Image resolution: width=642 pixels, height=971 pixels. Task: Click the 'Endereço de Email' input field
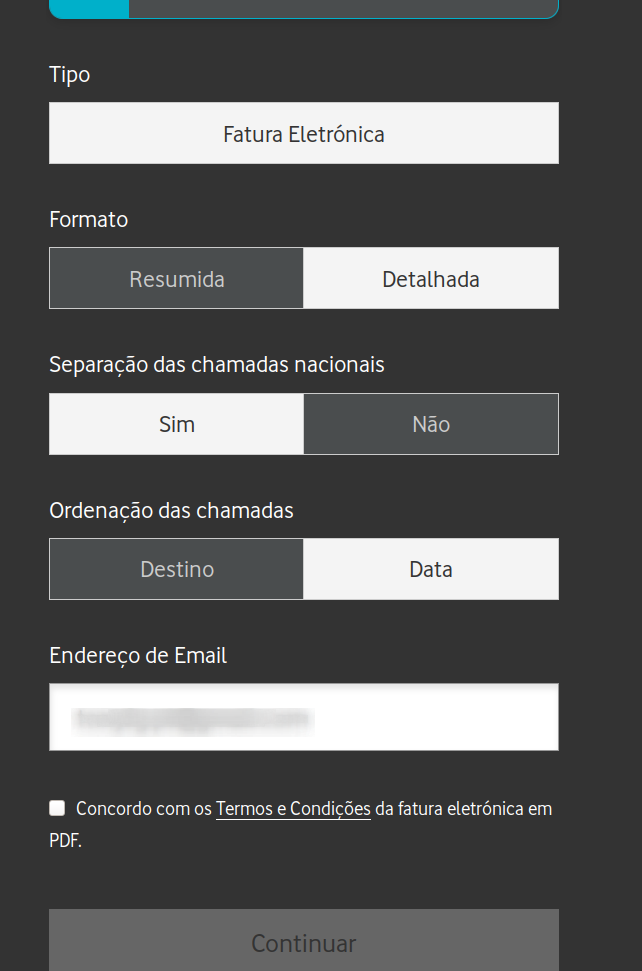pos(304,717)
